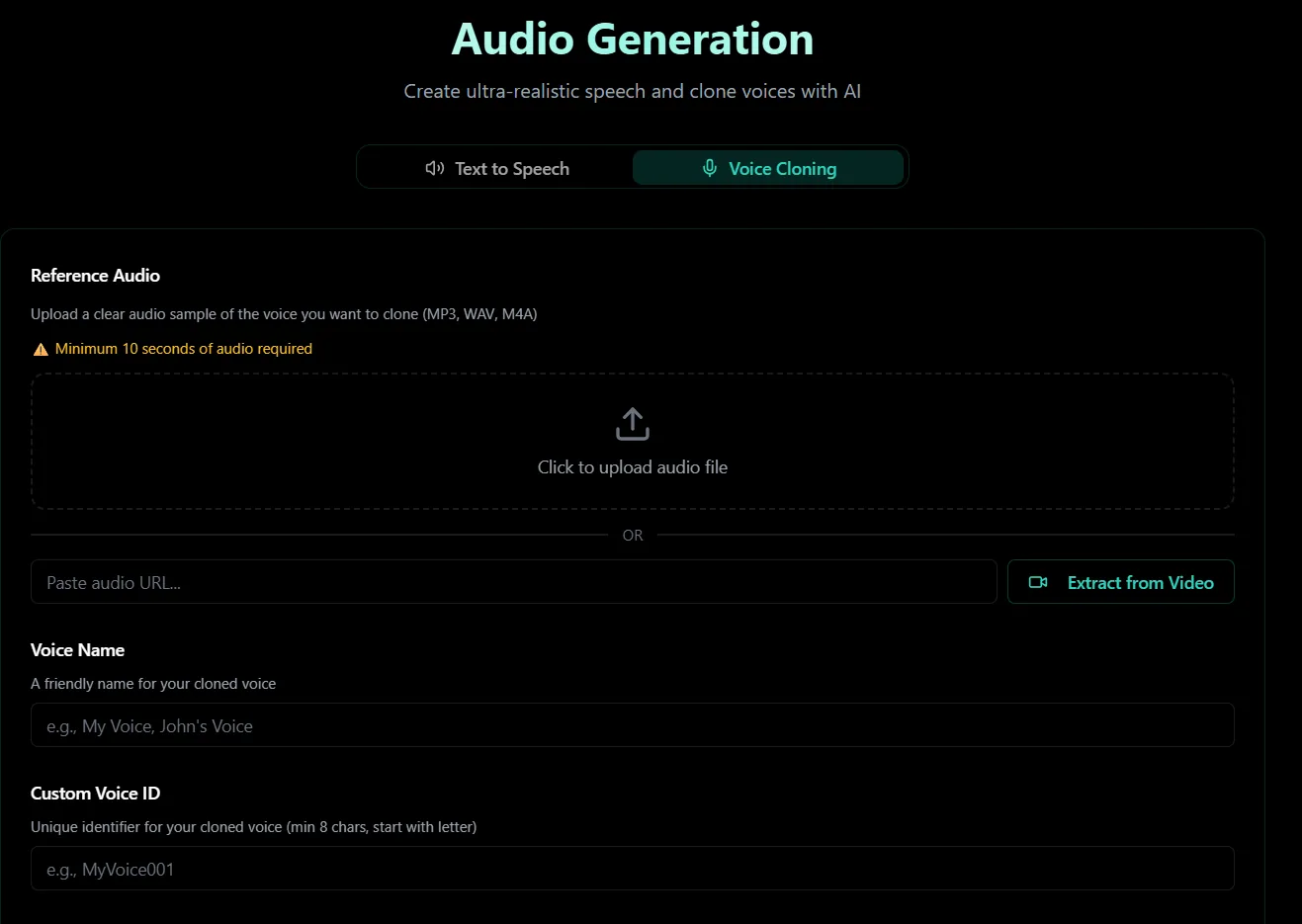This screenshot has height=924, width=1302.
Task: Click the video camera icon
Action: [1038, 582]
